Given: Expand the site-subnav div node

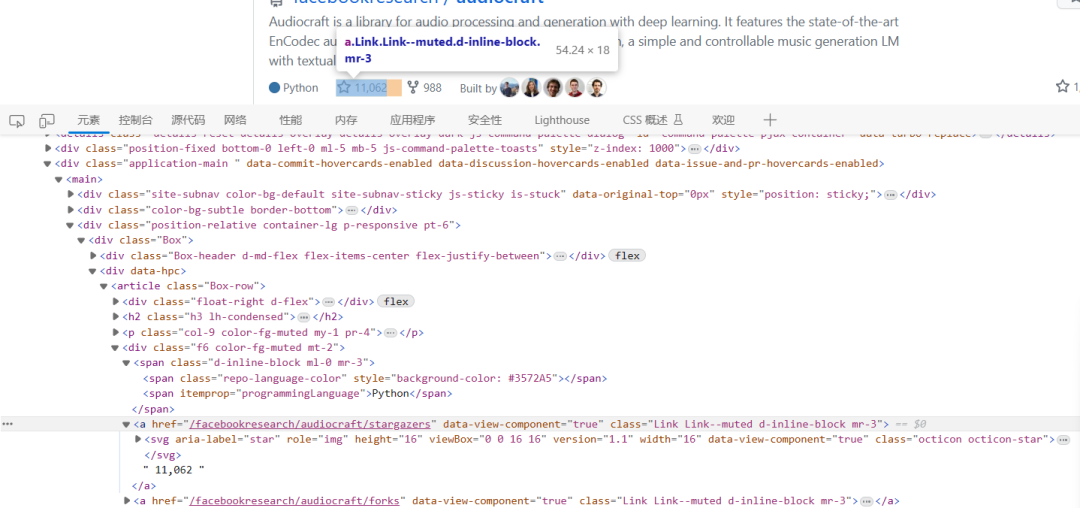Looking at the screenshot, I should pyautogui.click(x=70, y=195).
